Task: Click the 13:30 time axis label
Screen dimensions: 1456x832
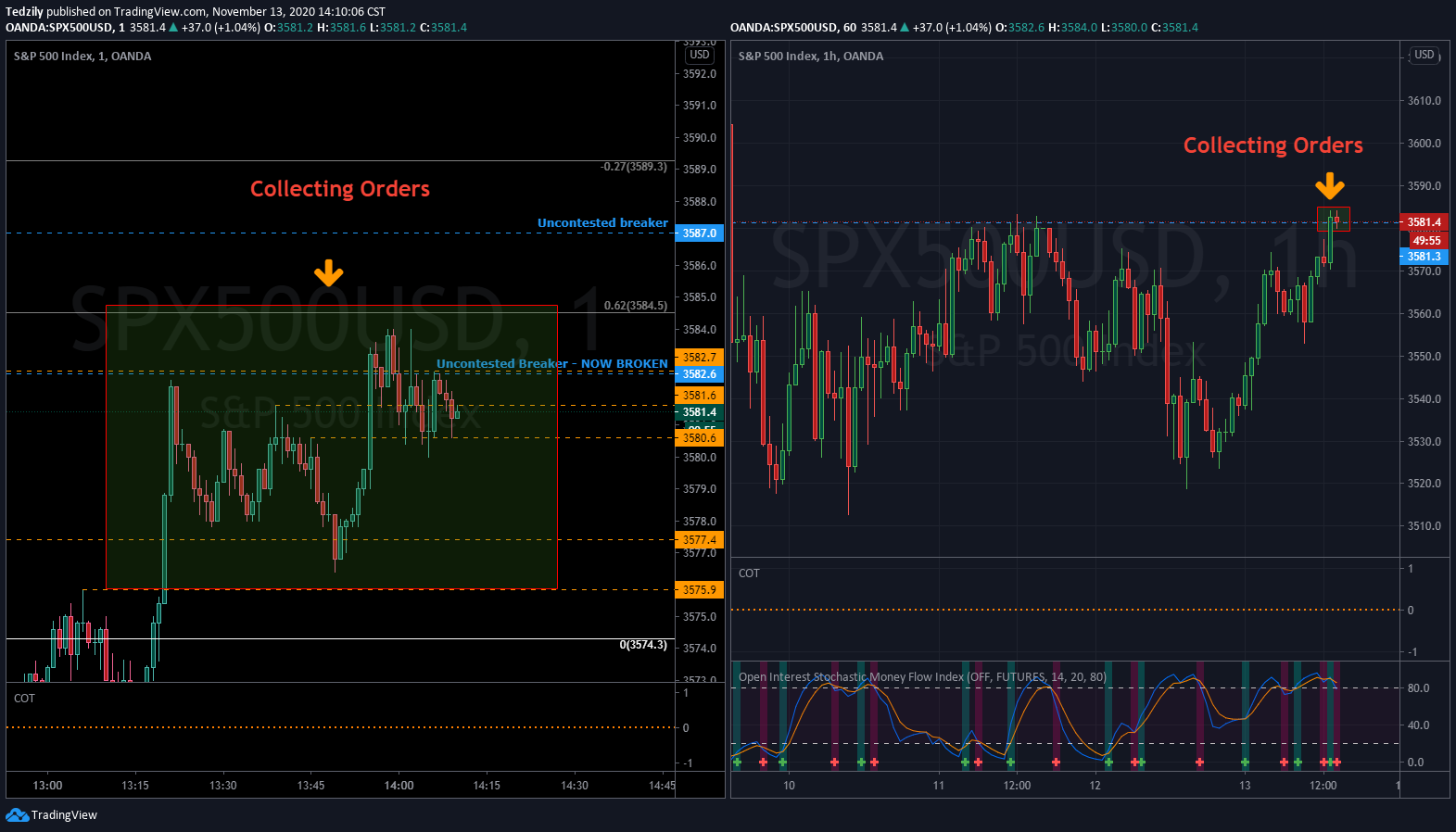Action: coord(223,786)
